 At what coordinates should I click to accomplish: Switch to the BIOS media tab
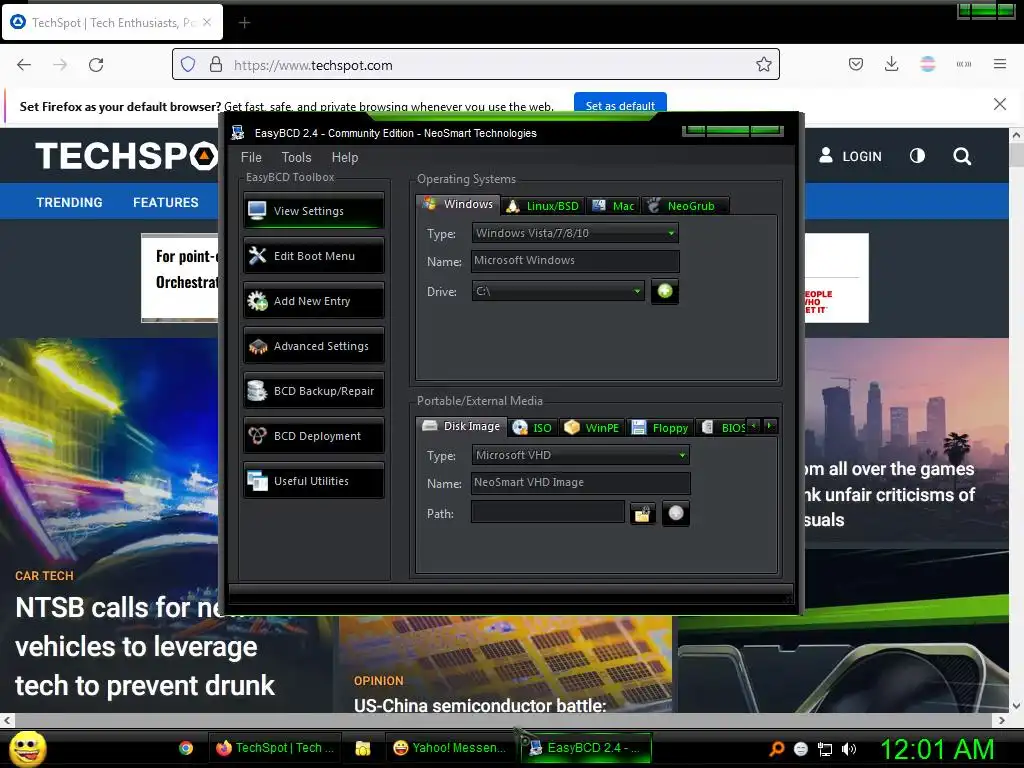[723, 428]
